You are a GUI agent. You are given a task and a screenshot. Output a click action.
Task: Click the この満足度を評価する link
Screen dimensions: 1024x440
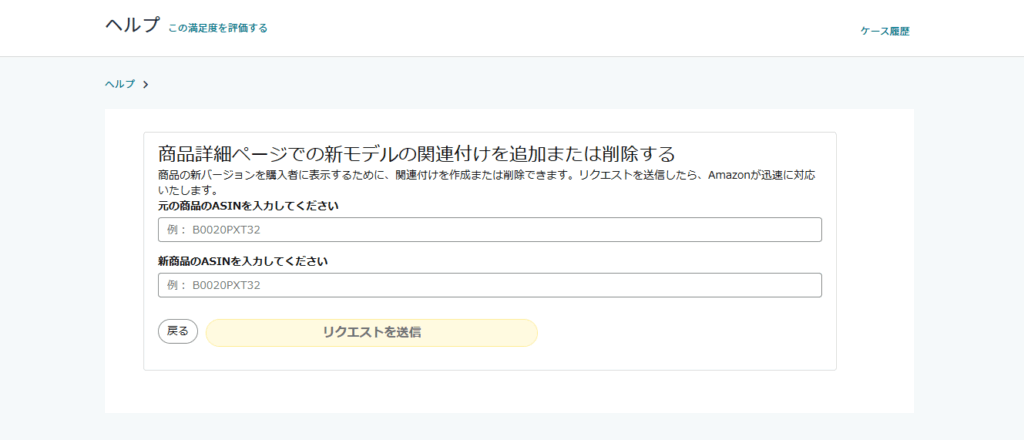tap(217, 28)
